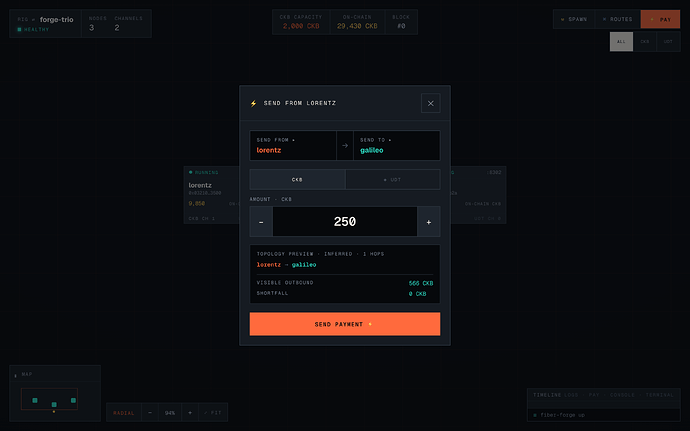Open the Spawn menu in top toolbar

coord(574,19)
